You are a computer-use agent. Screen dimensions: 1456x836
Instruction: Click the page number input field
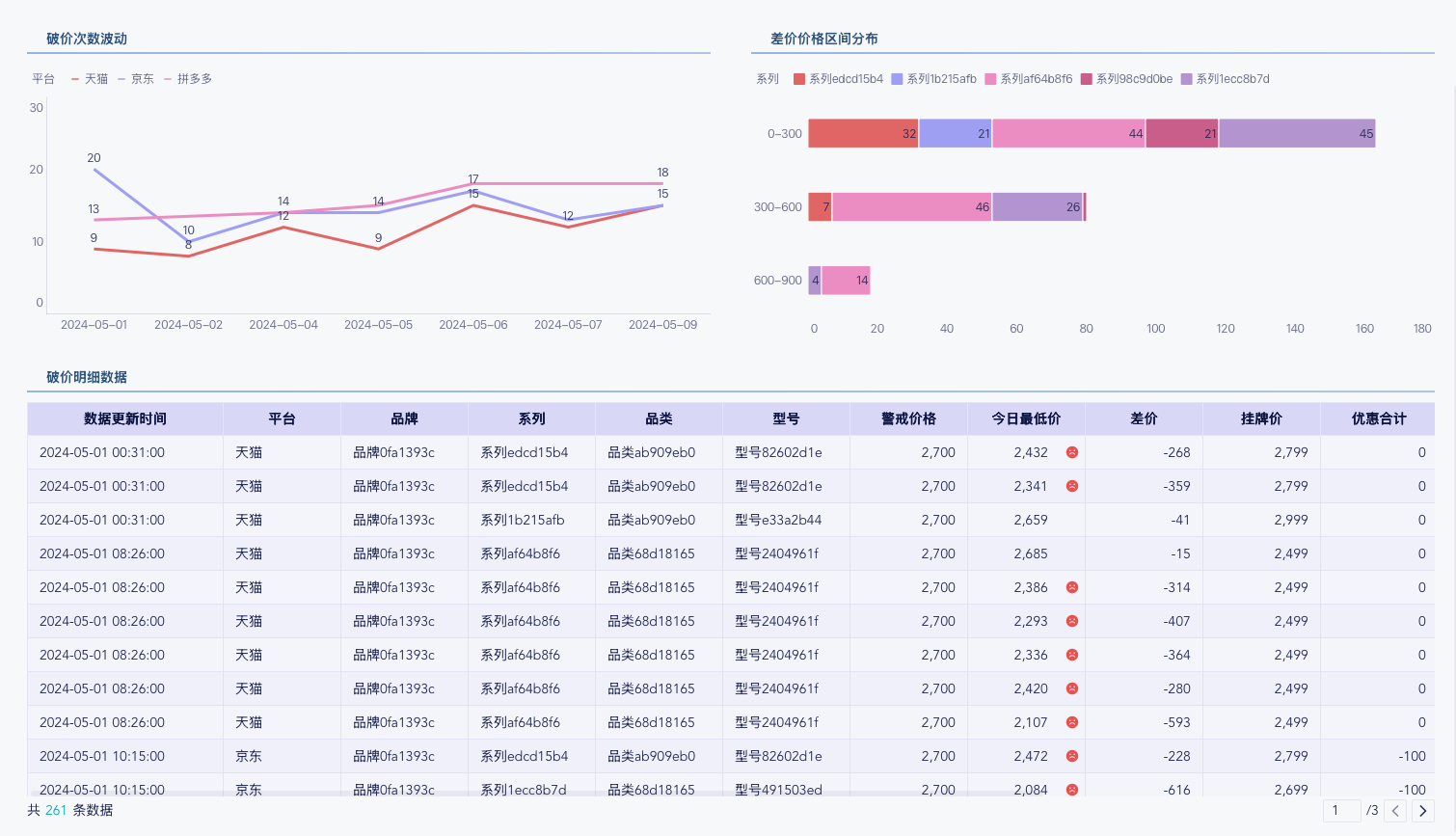click(1341, 811)
